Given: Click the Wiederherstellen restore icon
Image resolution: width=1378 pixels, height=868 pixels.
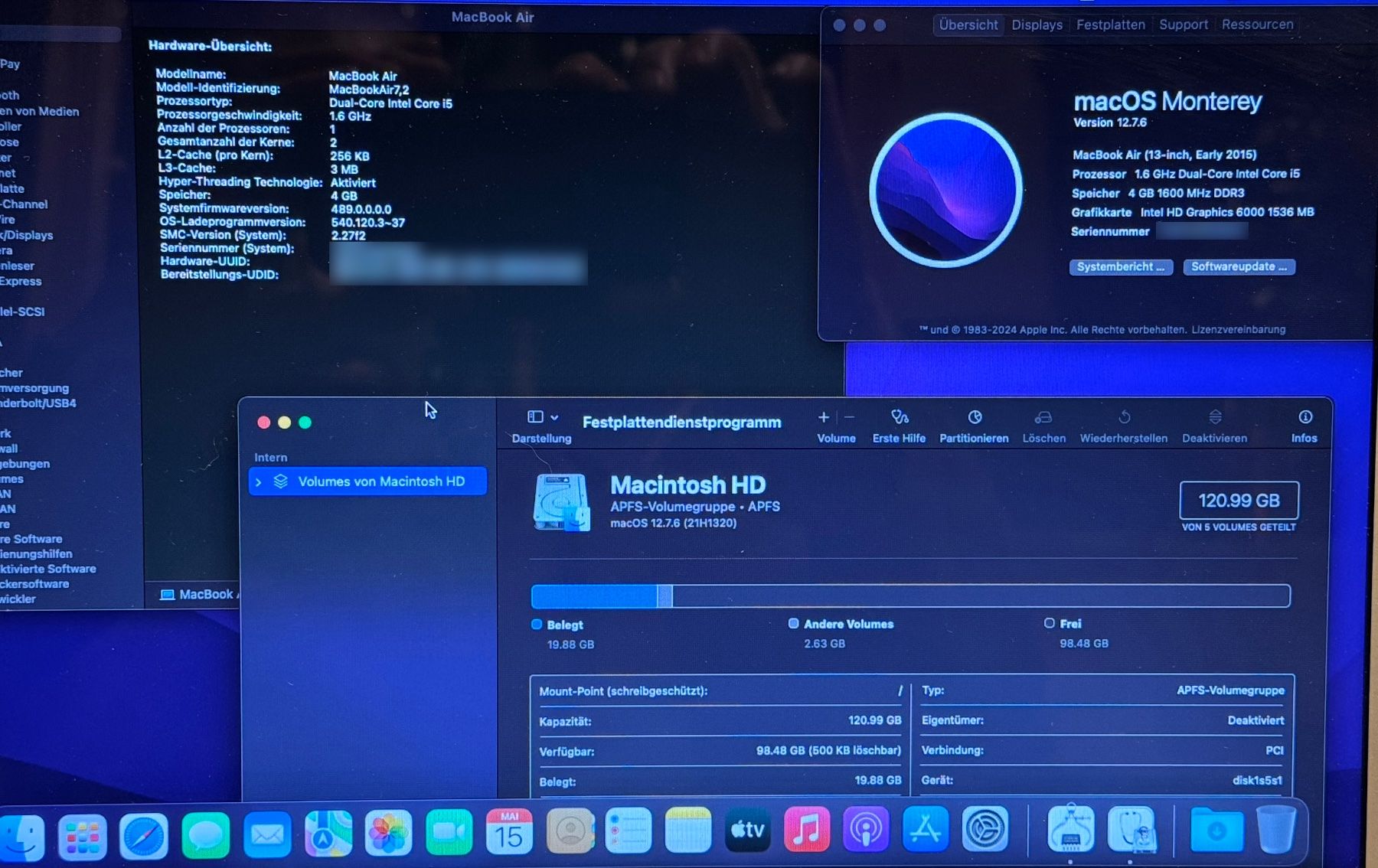Looking at the screenshot, I should coord(1124,417).
